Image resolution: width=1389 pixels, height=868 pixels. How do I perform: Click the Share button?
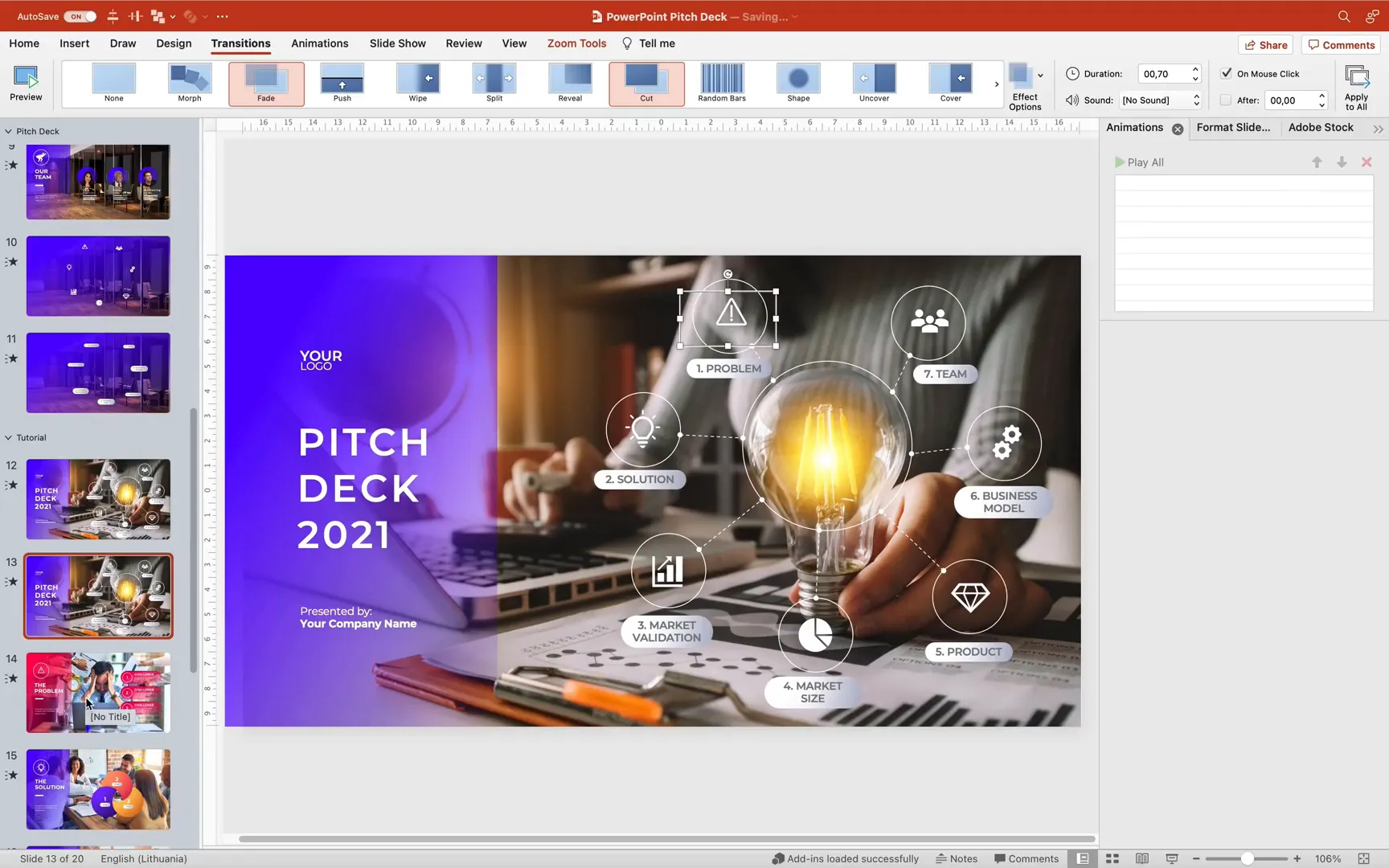coord(1265,45)
